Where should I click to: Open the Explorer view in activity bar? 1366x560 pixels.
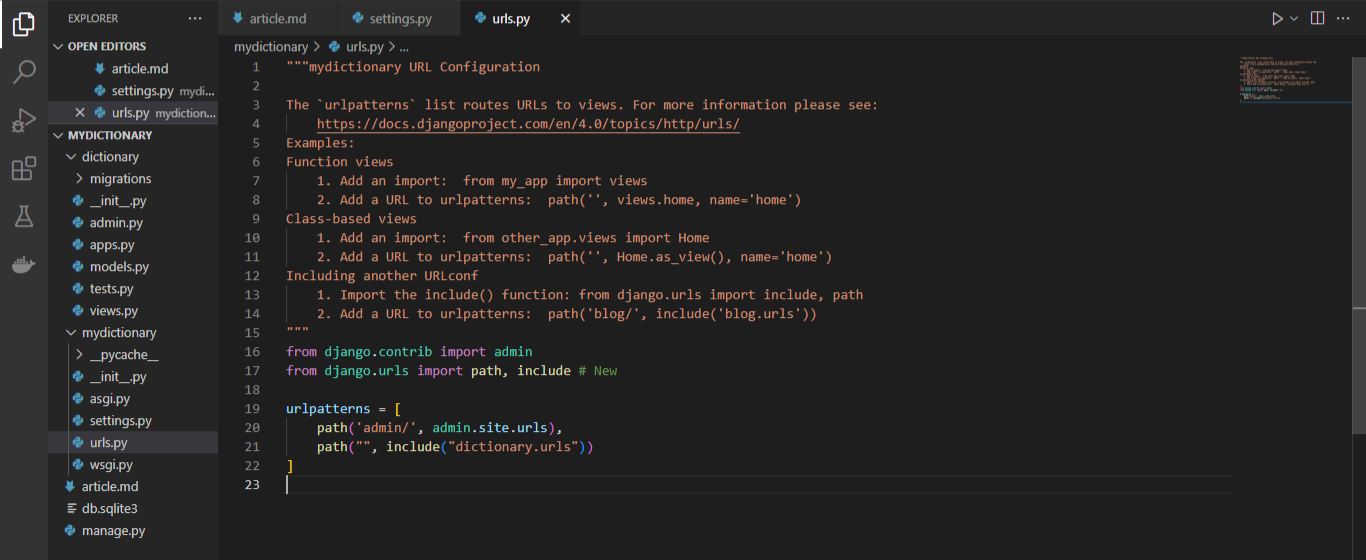pyautogui.click(x=24, y=24)
